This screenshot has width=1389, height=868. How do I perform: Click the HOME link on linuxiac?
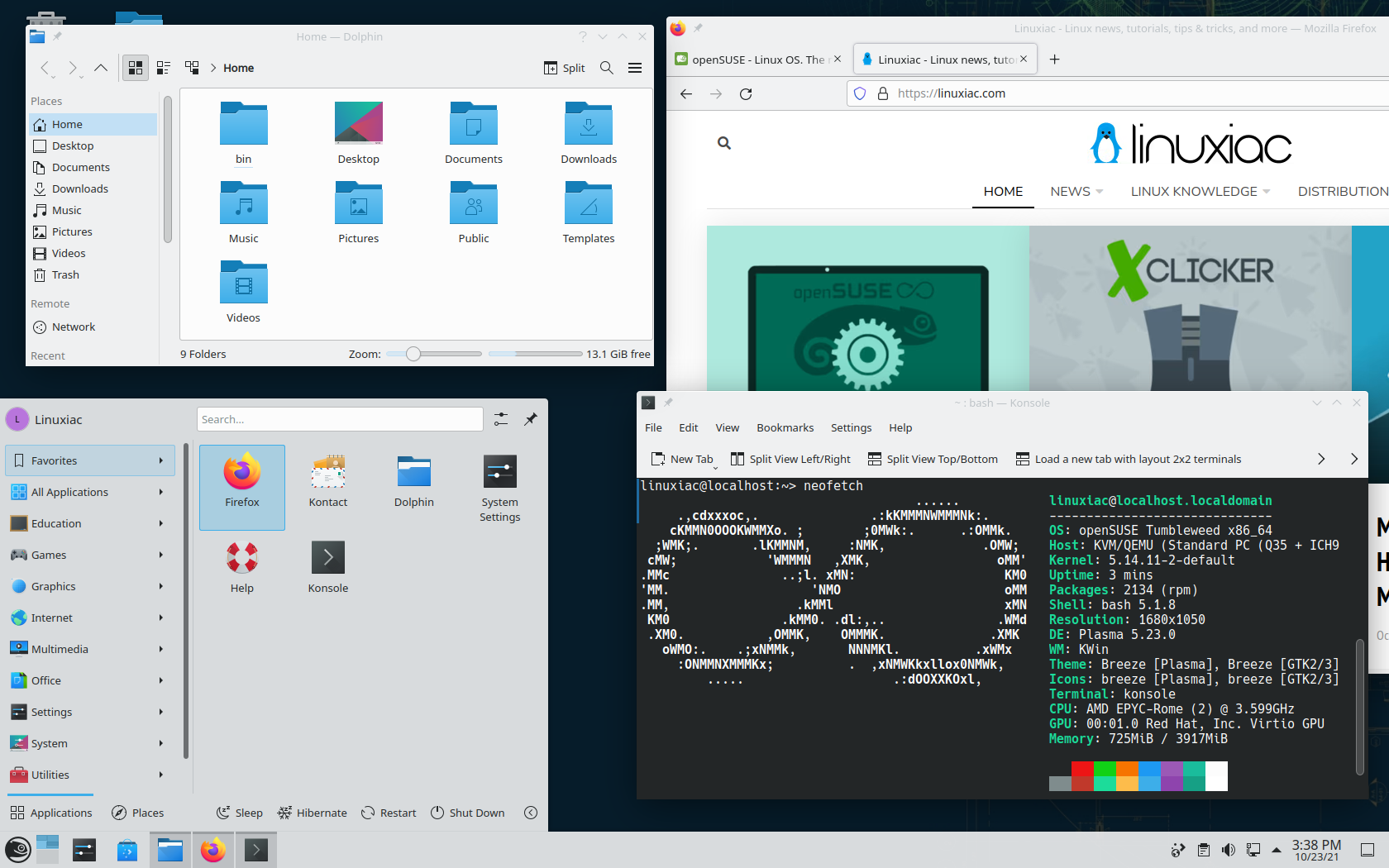1003,191
